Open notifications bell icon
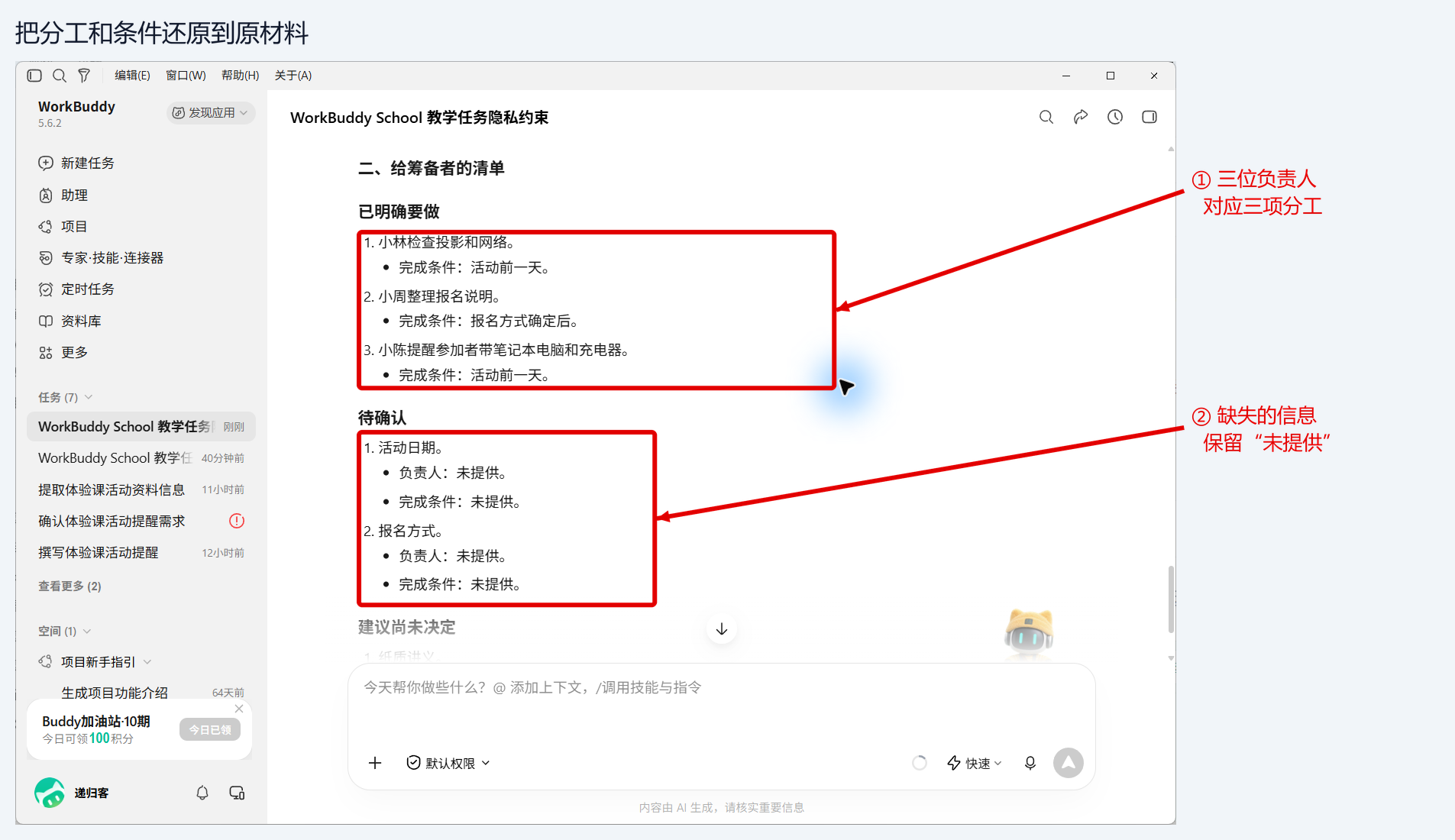This screenshot has width=1455, height=840. click(x=202, y=793)
